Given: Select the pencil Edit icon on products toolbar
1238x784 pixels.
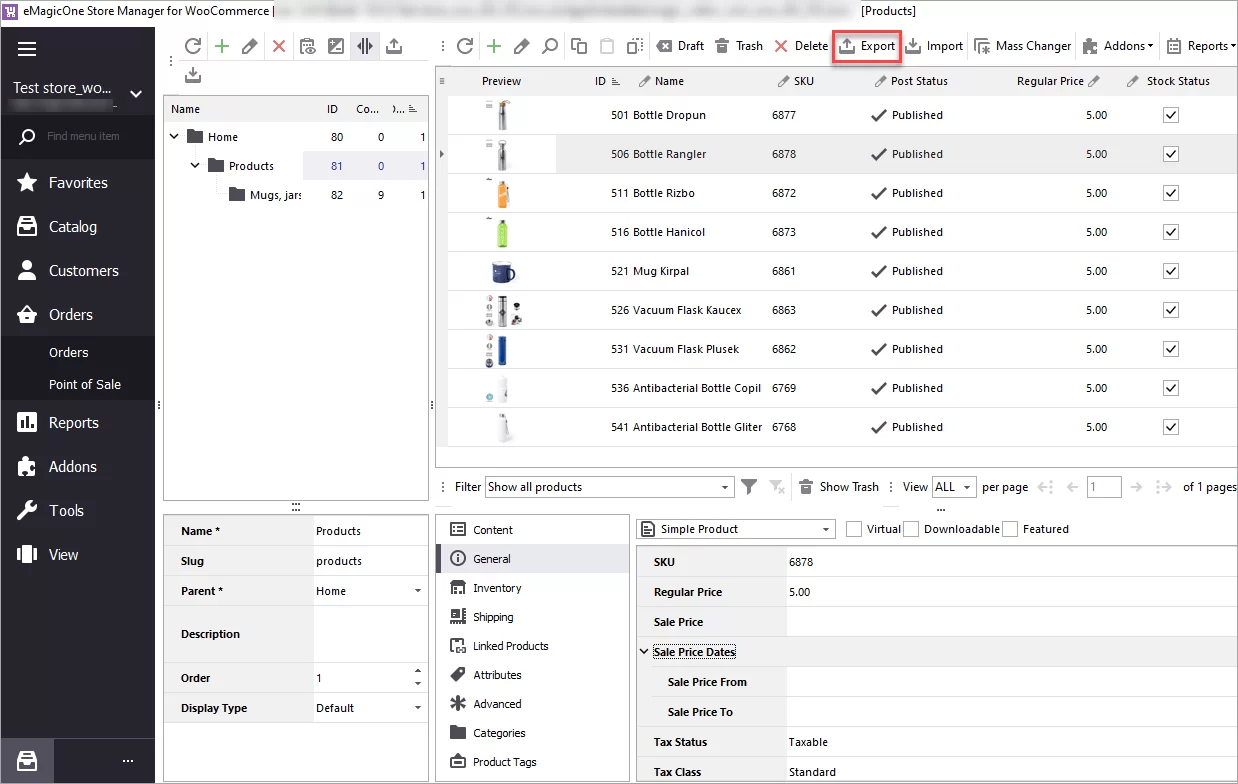Looking at the screenshot, I should coord(521,45).
